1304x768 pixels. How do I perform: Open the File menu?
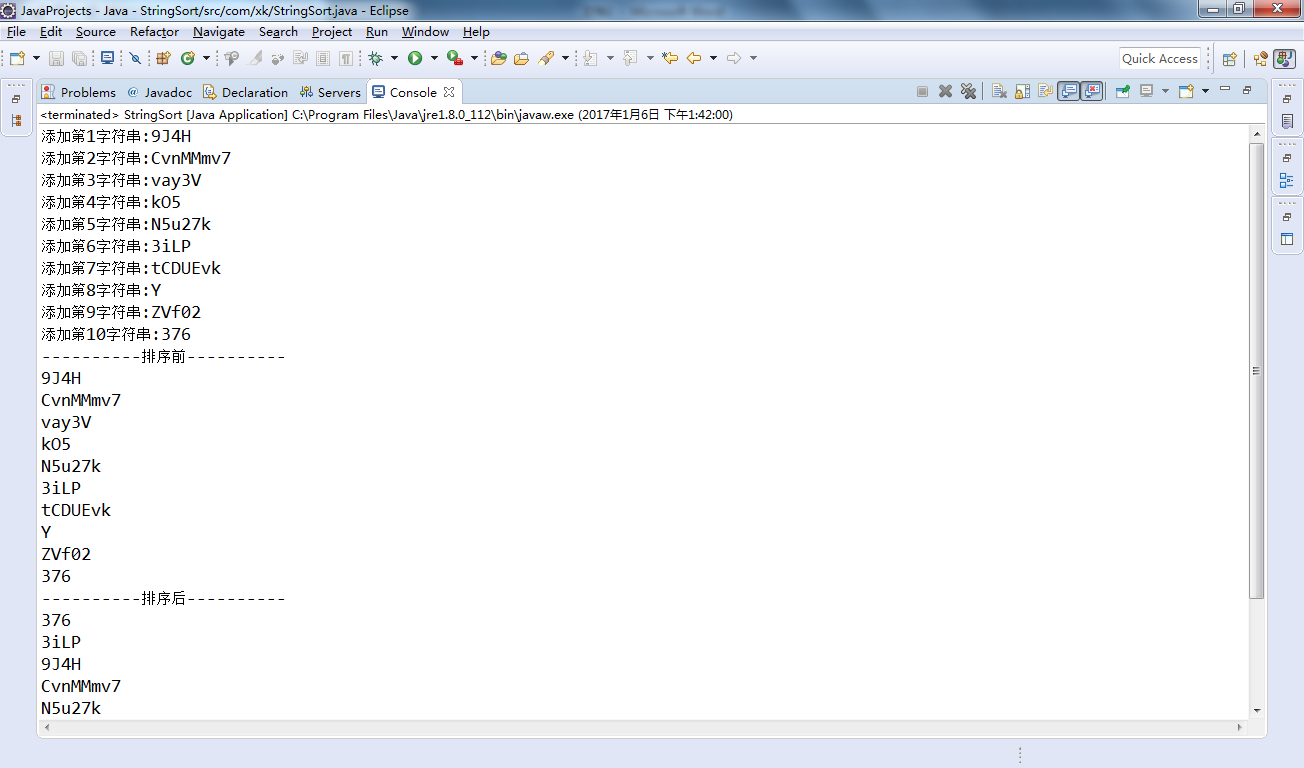coord(16,32)
